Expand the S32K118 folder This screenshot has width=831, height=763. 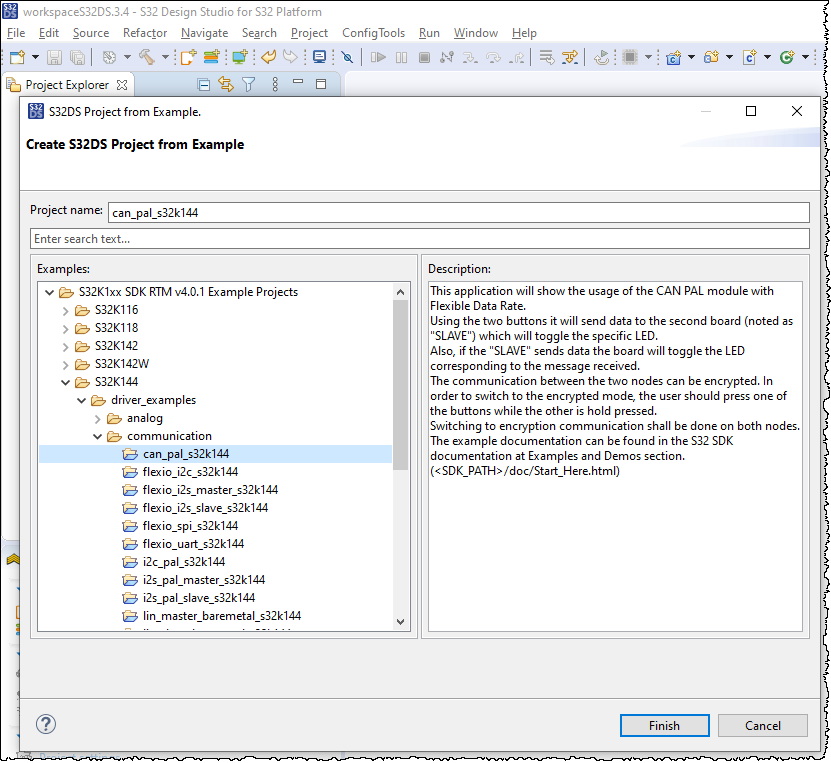66,329
